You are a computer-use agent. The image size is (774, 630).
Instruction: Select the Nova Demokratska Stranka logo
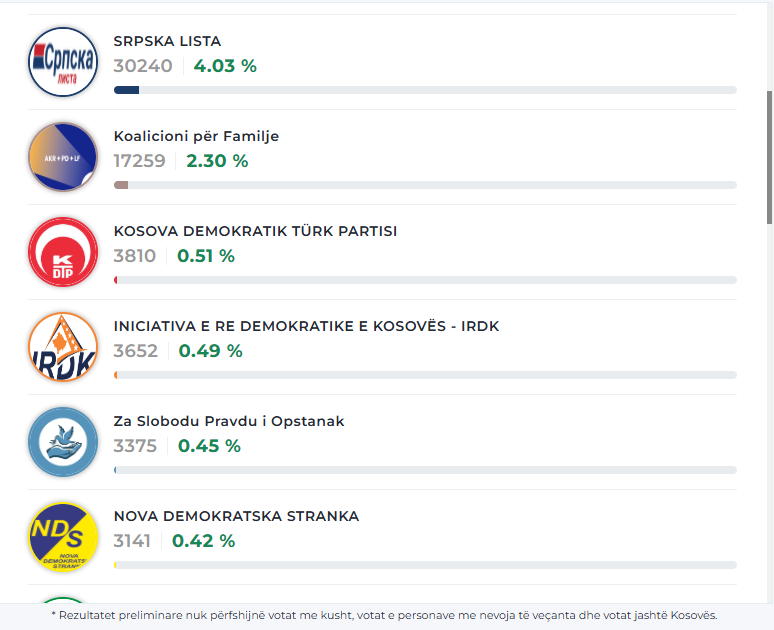coord(63,537)
